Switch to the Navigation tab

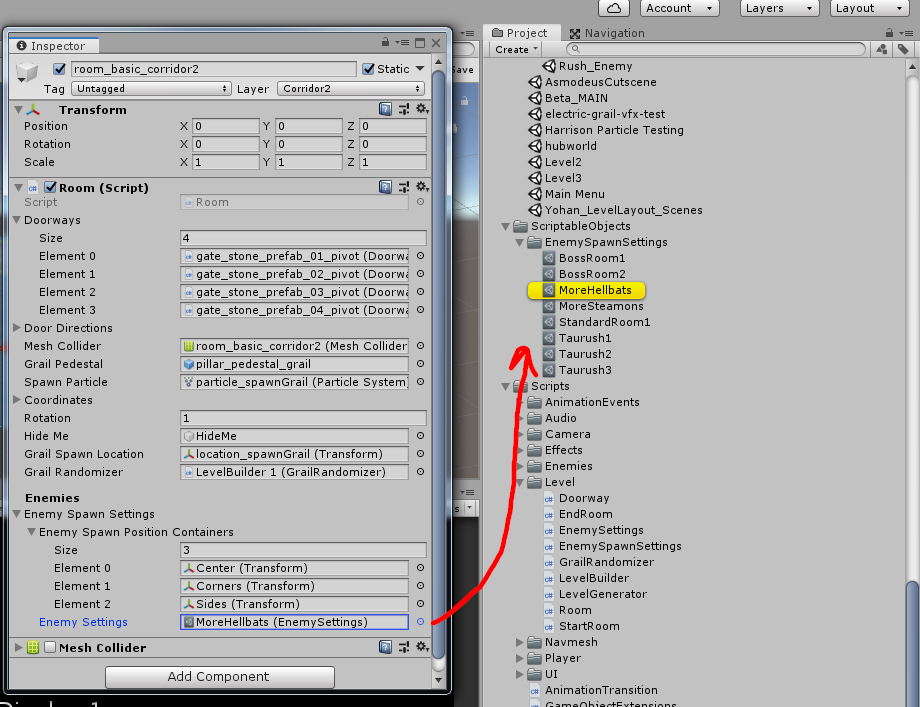tap(607, 33)
